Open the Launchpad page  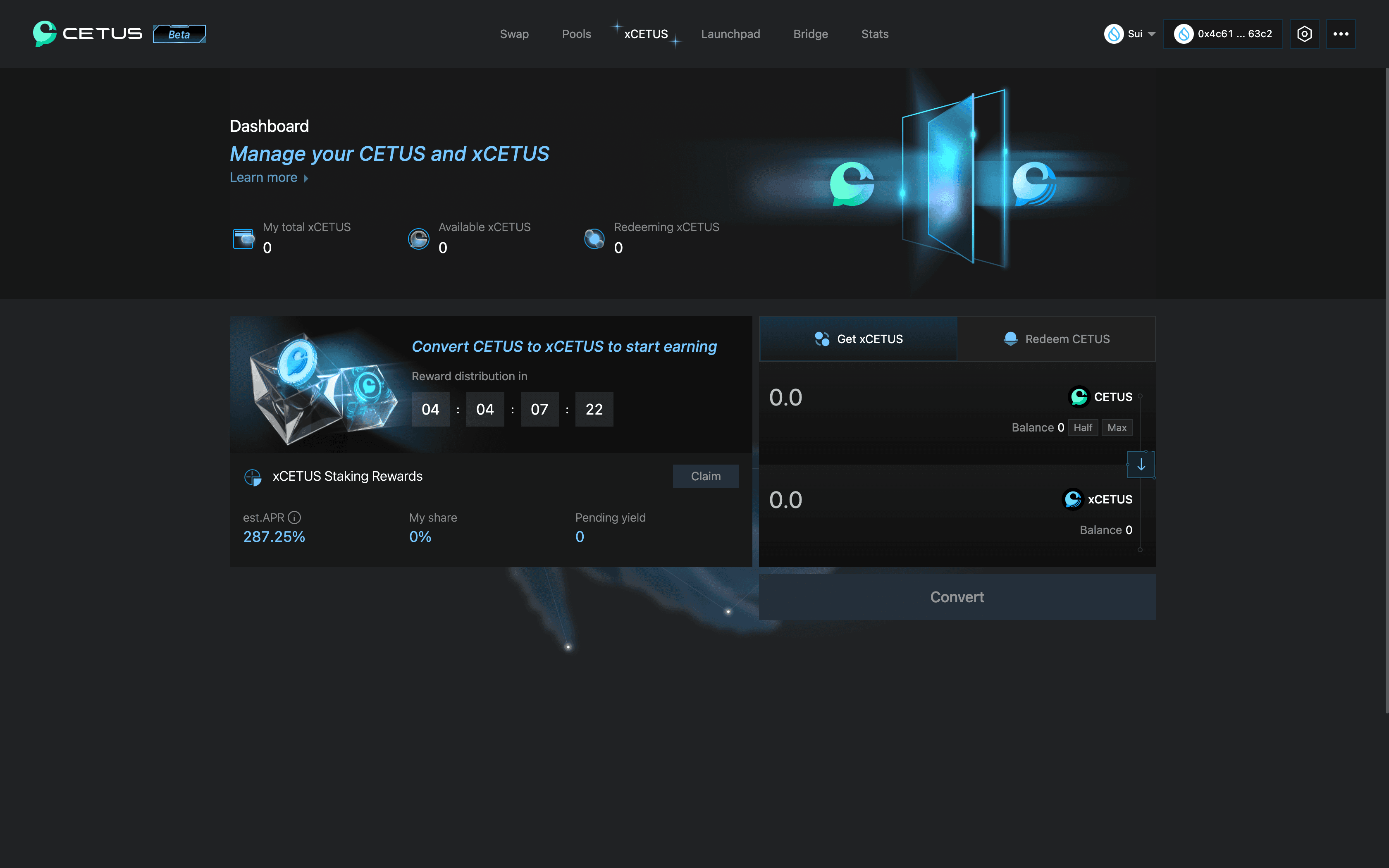click(730, 34)
